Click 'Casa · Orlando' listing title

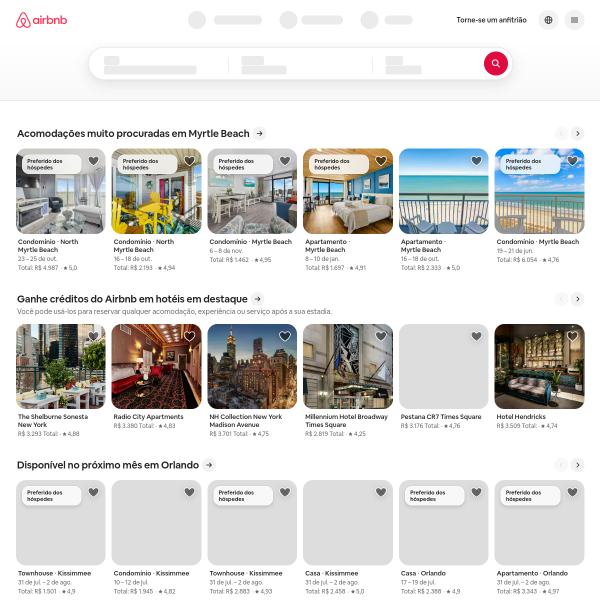423,573
